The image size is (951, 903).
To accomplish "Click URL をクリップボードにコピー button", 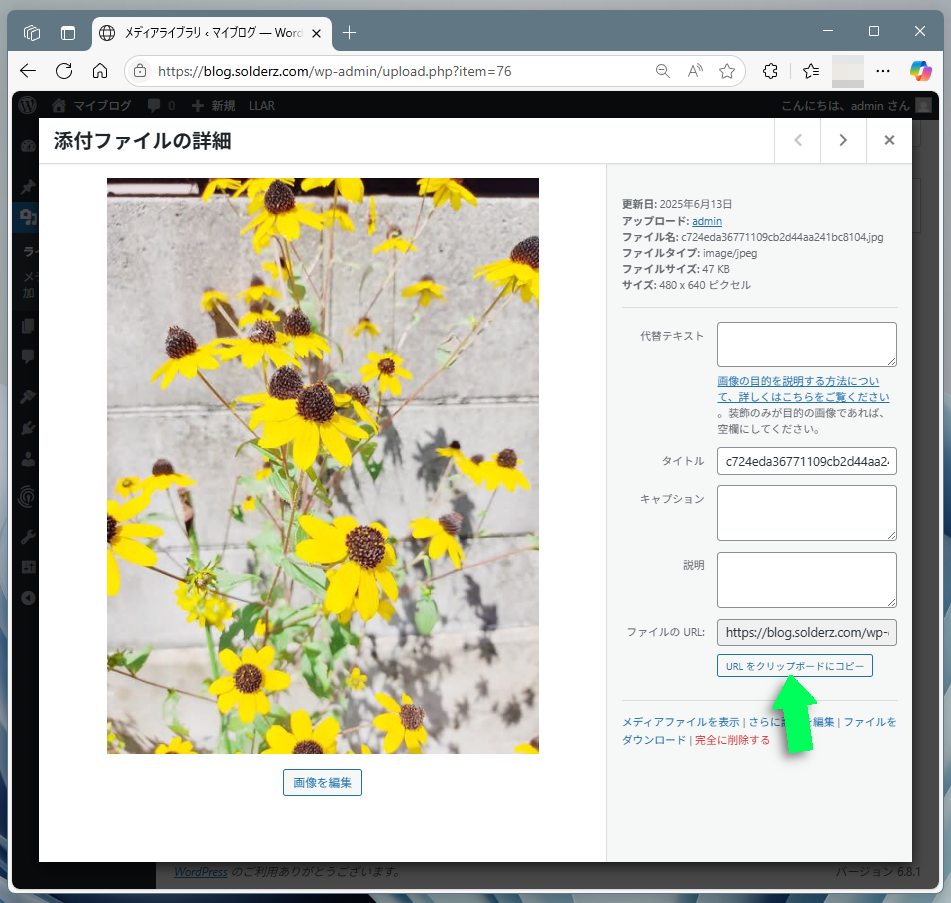I will [794, 666].
